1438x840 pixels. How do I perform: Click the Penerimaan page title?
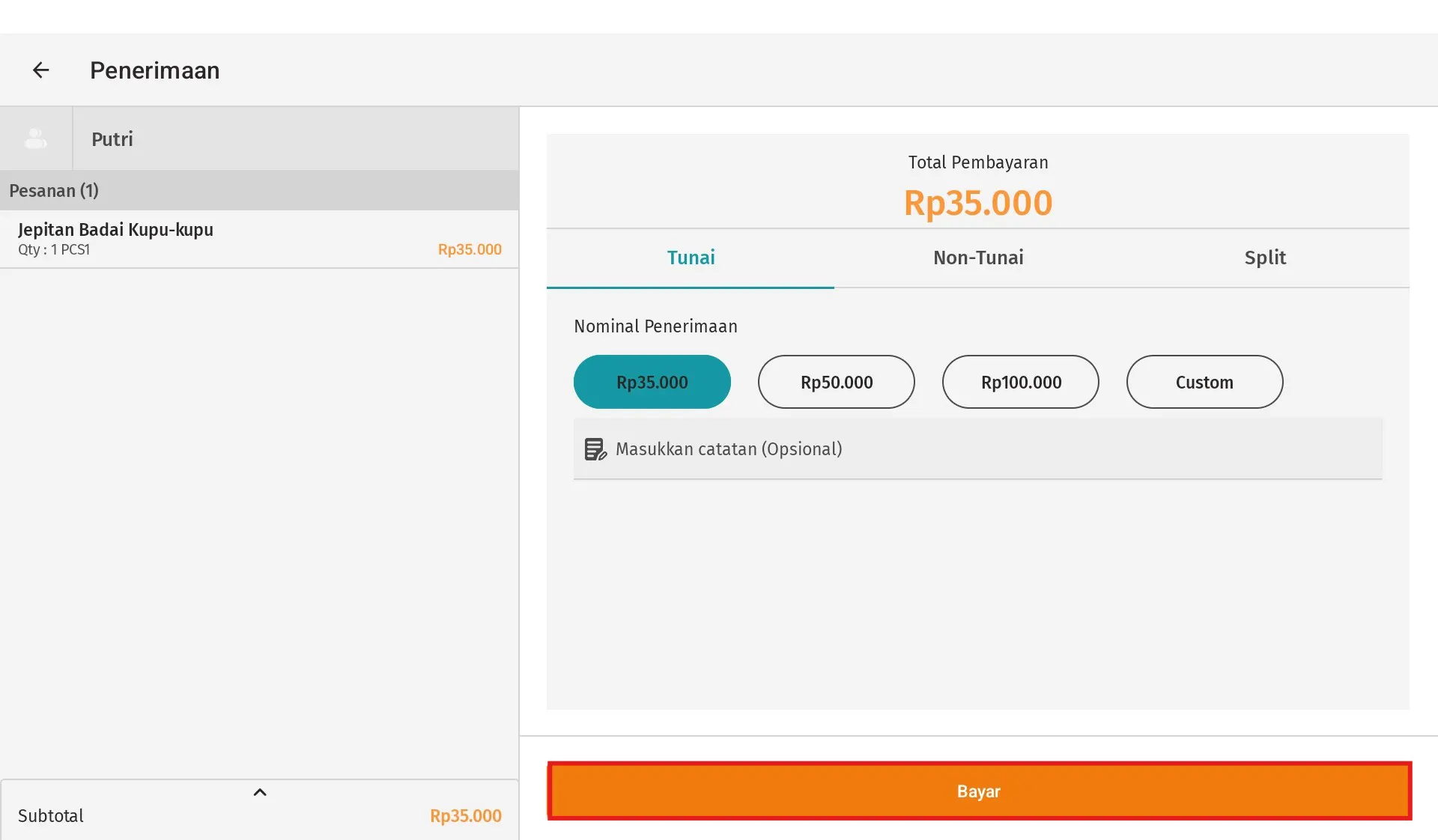(155, 70)
